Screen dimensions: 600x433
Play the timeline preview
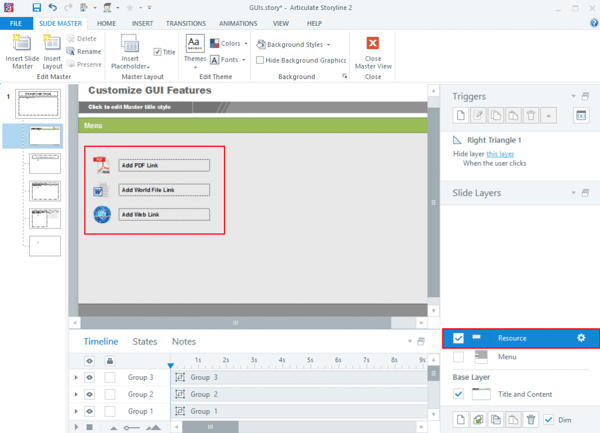(76, 427)
